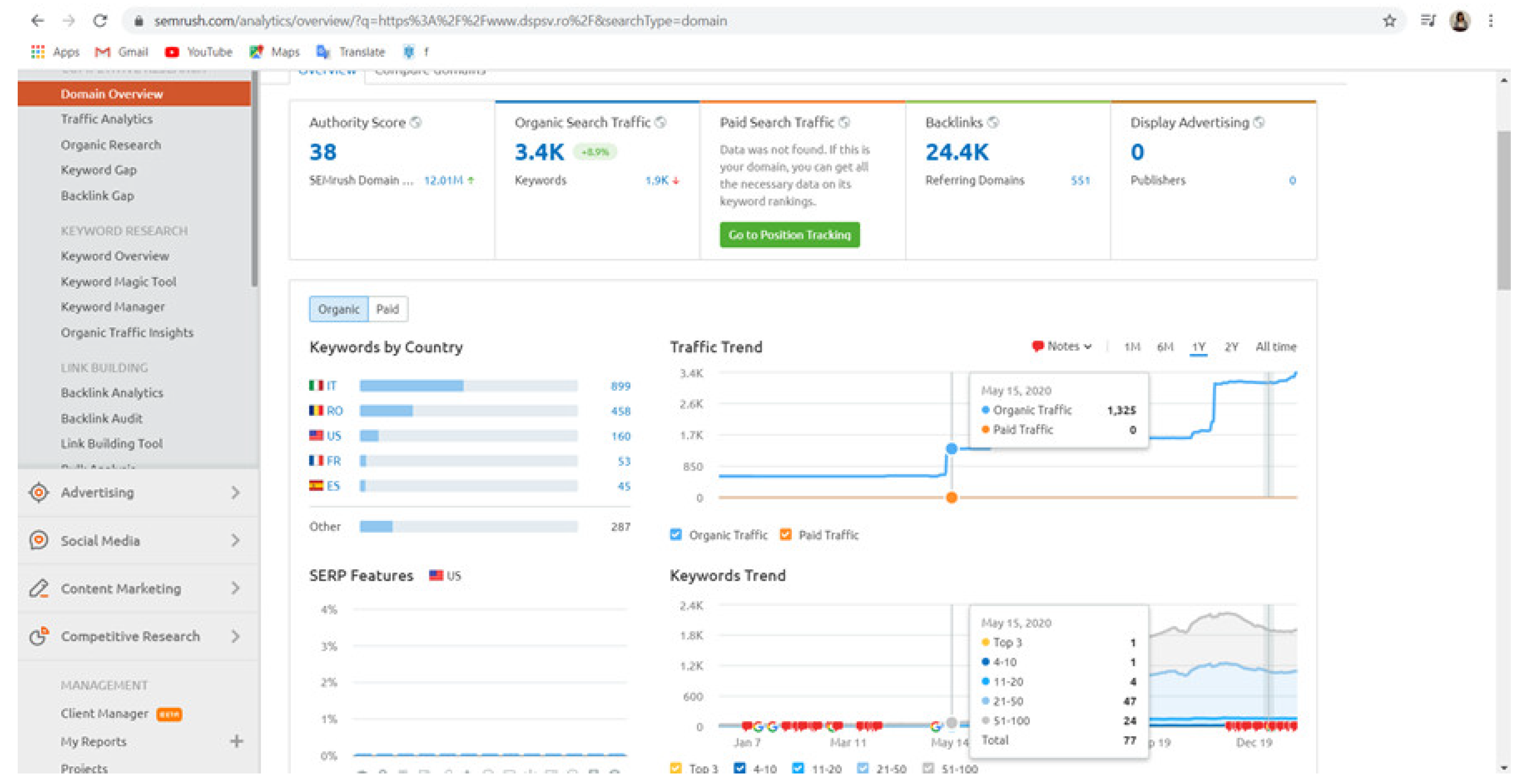
Task: Select the 6M time range
Action: pos(1164,347)
